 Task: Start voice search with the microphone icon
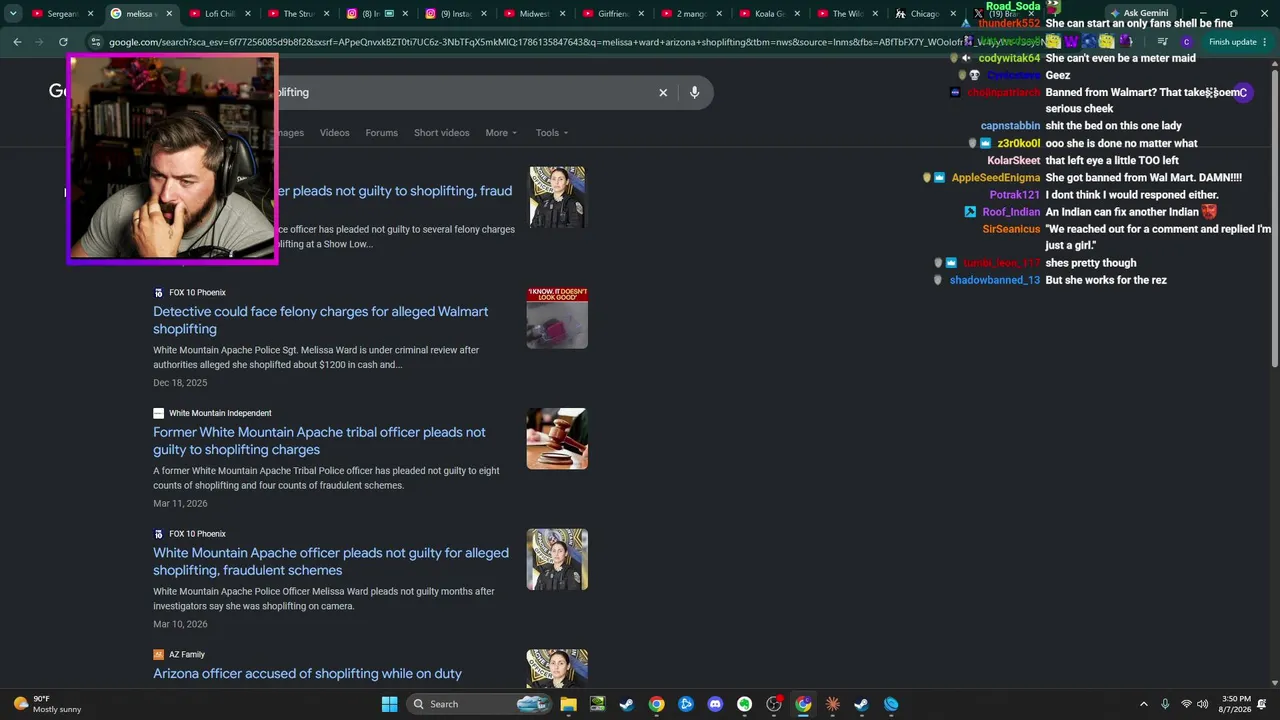(694, 92)
